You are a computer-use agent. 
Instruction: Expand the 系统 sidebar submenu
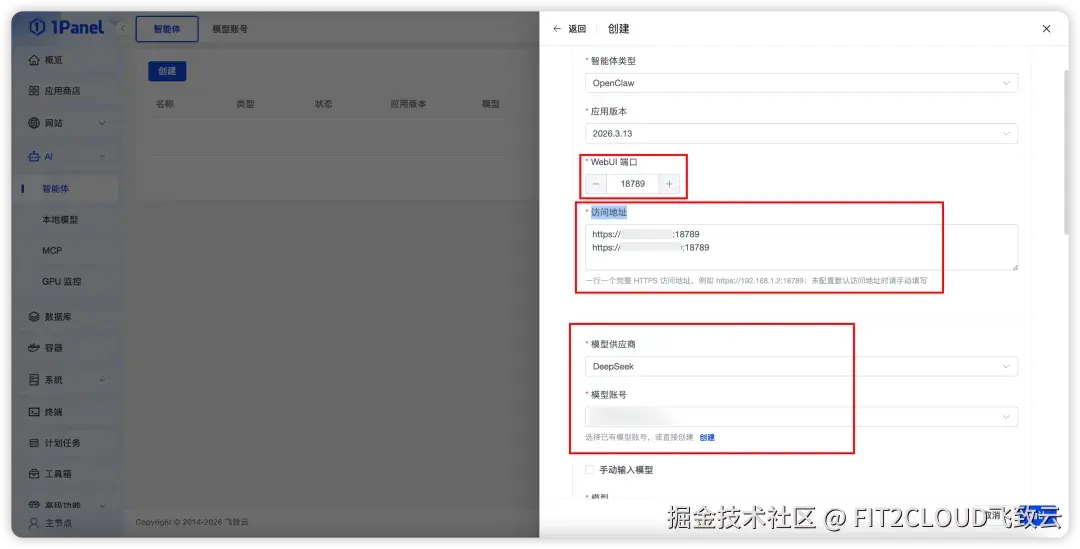pyautogui.click(x=102, y=380)
